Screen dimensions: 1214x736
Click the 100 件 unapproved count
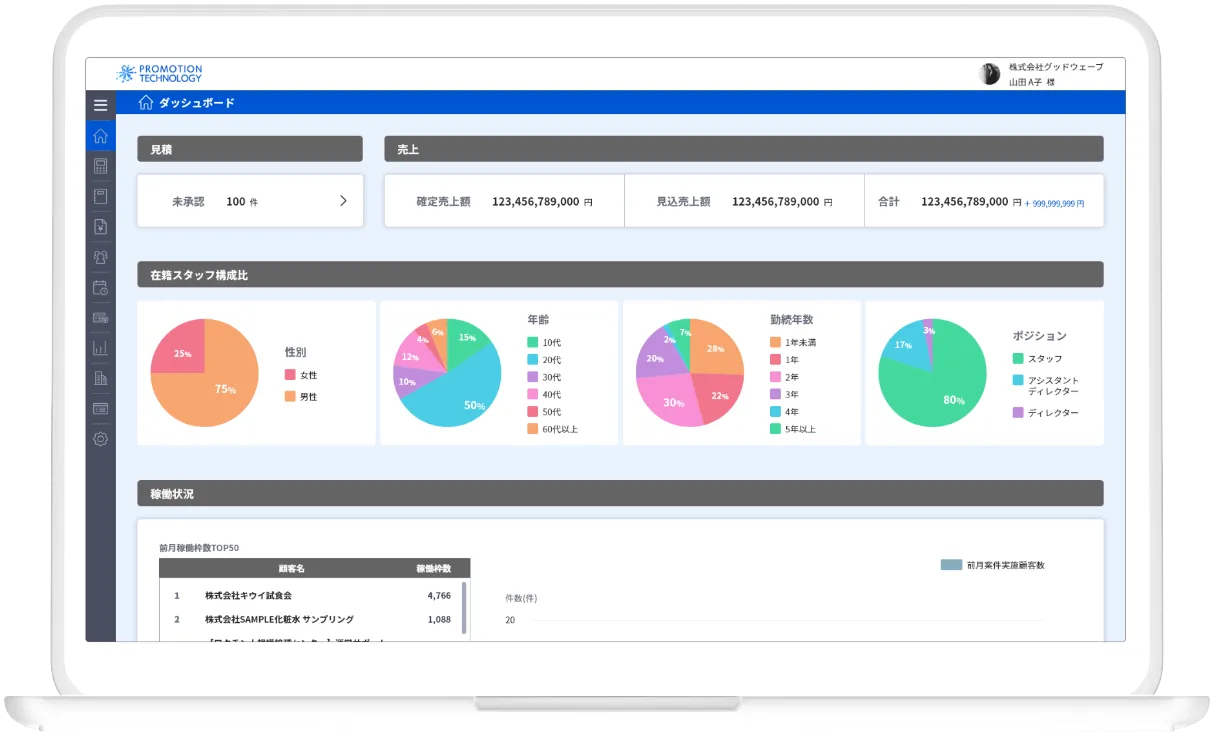[242, 201]
